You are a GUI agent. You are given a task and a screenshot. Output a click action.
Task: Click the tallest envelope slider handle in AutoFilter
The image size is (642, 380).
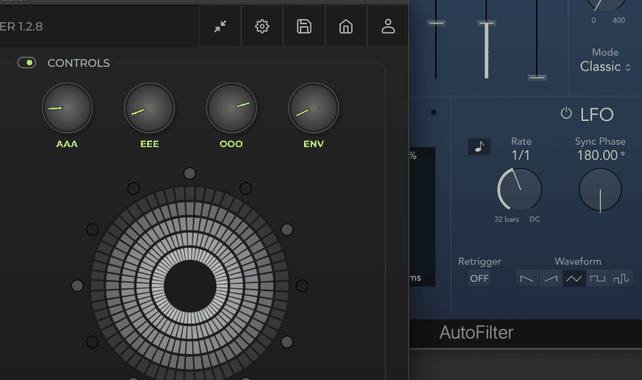tap(486, 23)
